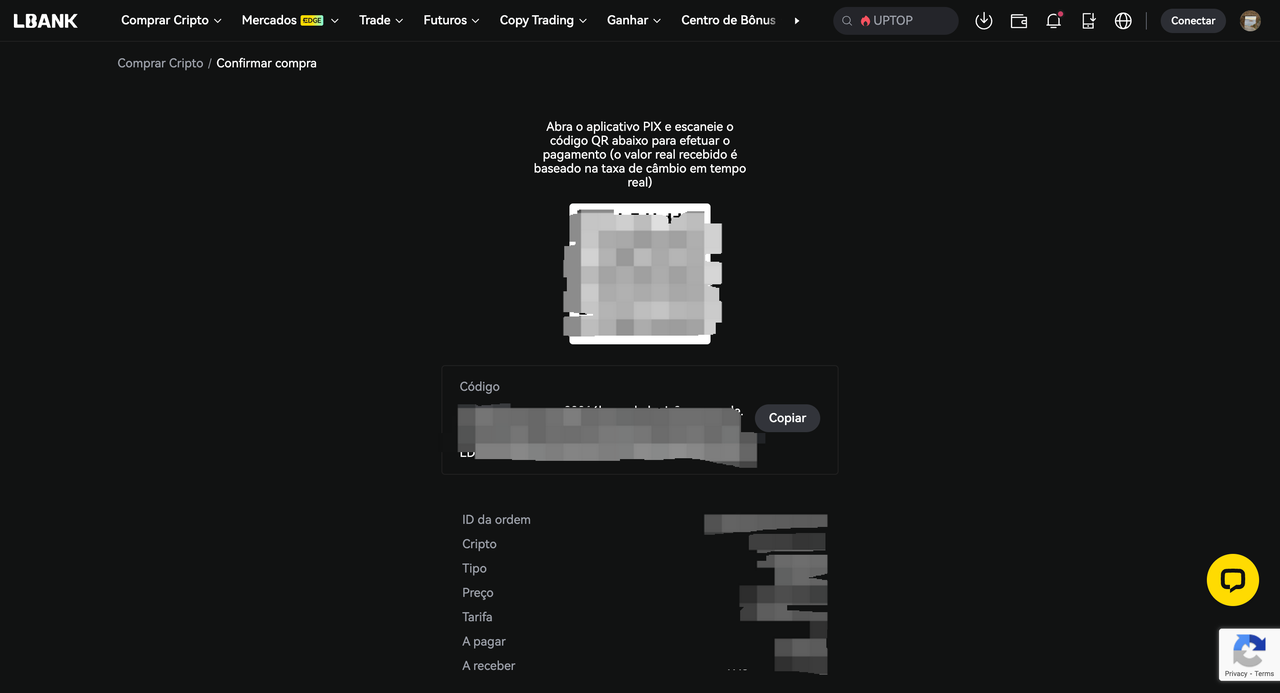Screen dimensions: 1280x693
Task: Expand the Futuros menu
Action: click(451, 20)
